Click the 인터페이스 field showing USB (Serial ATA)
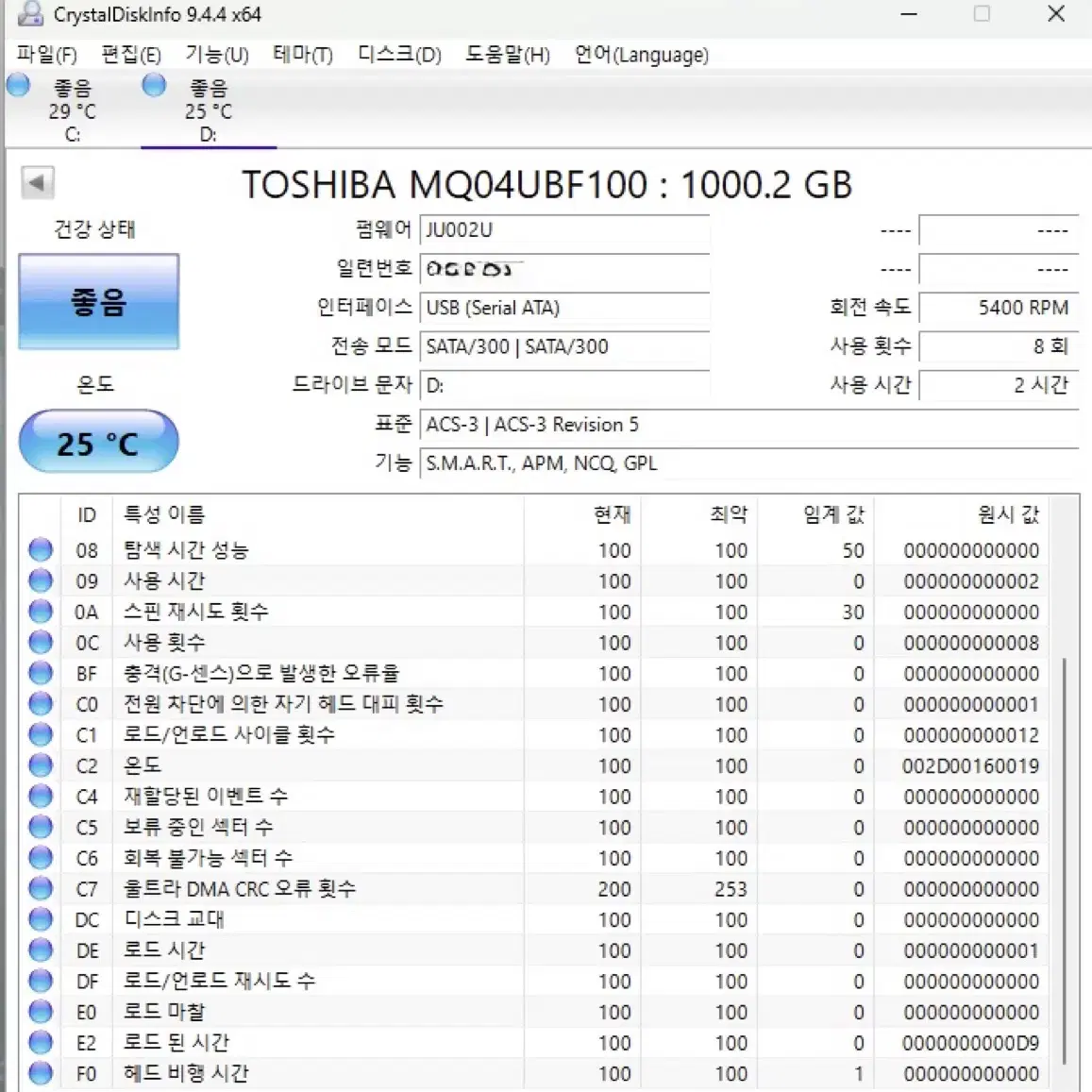 (x=564, y=308)
